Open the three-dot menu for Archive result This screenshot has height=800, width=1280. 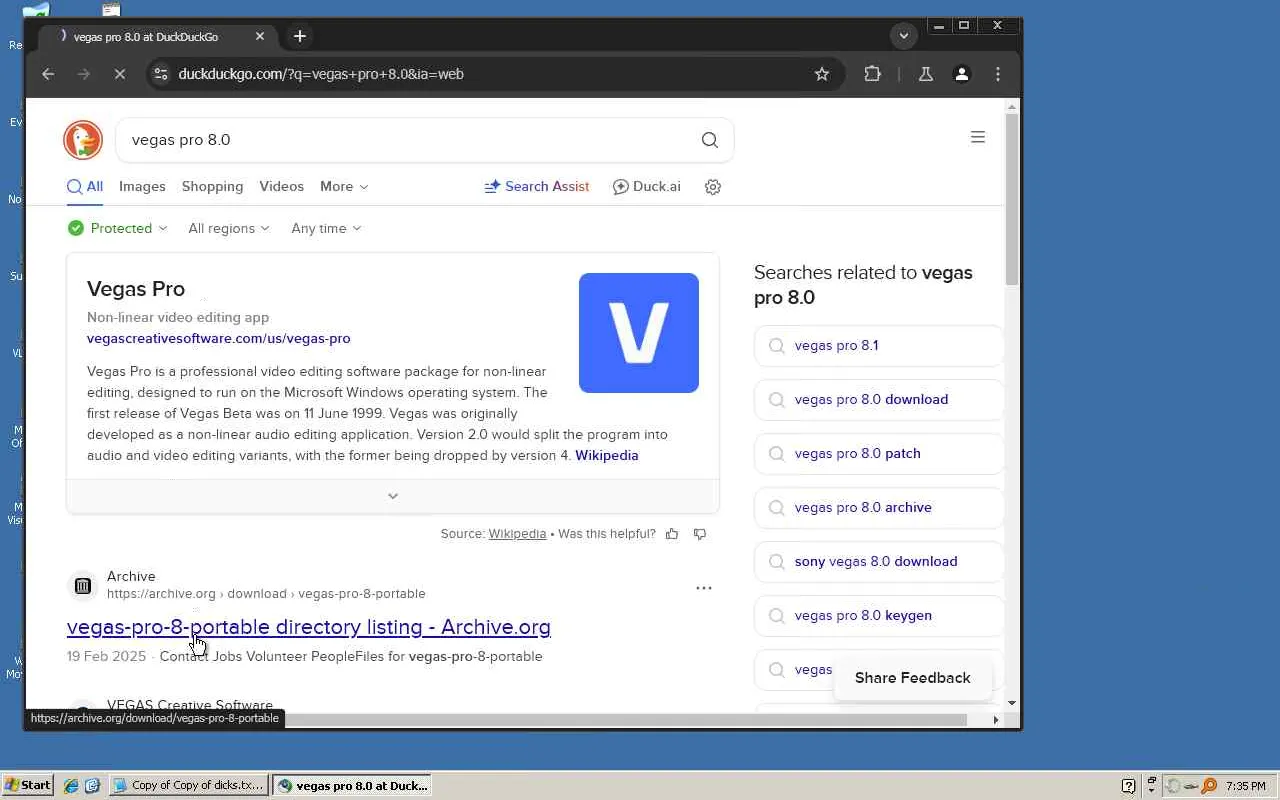pos(704,588)
